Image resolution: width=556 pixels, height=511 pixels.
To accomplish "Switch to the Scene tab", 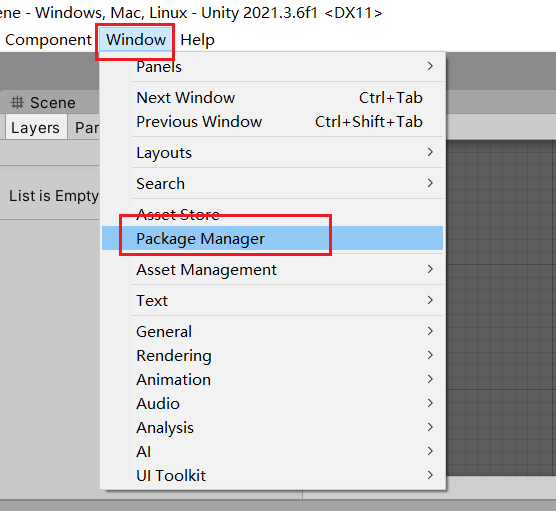I will (43, 103).
